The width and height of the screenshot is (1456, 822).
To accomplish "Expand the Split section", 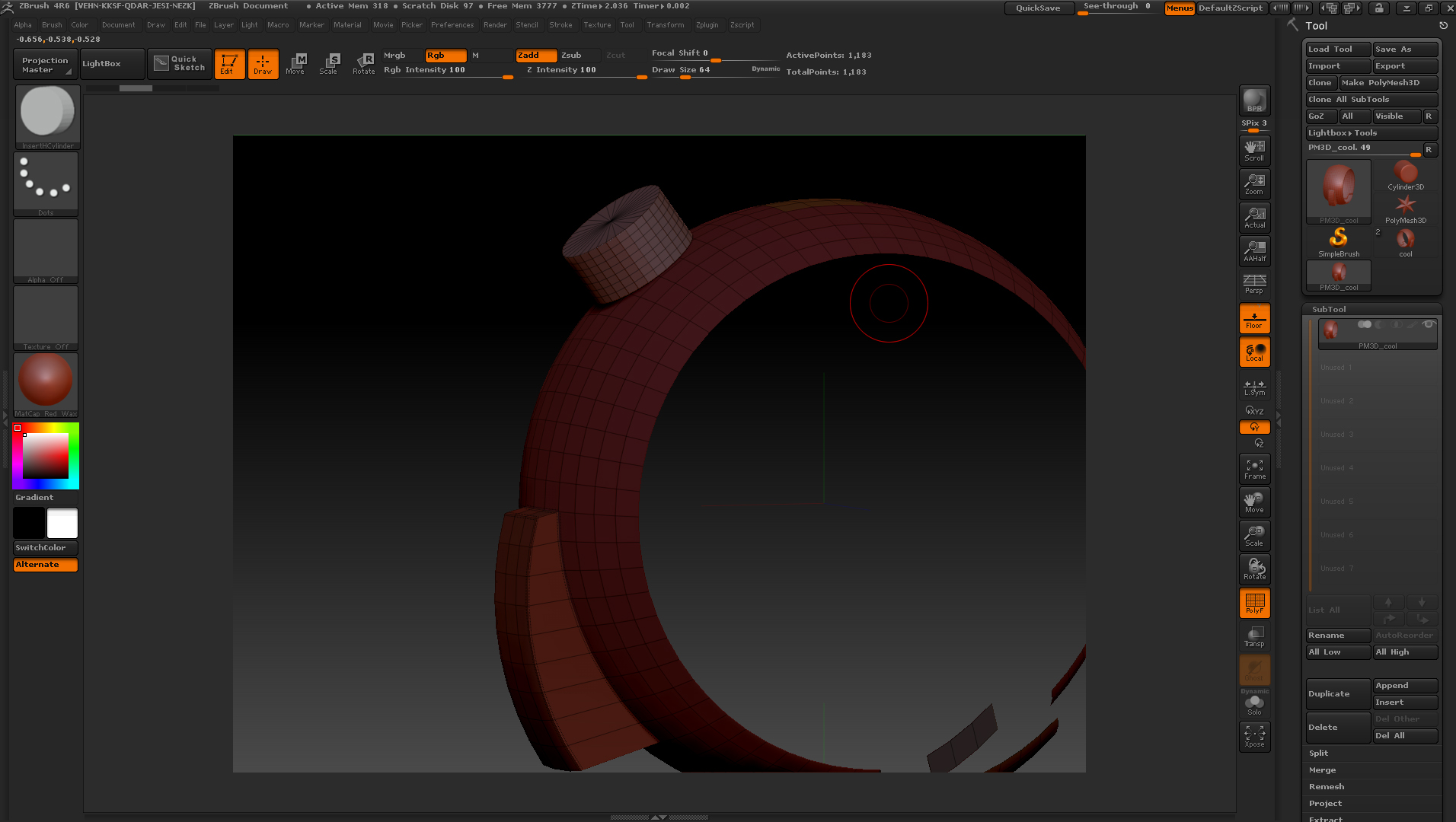I will click(1318, 753).
